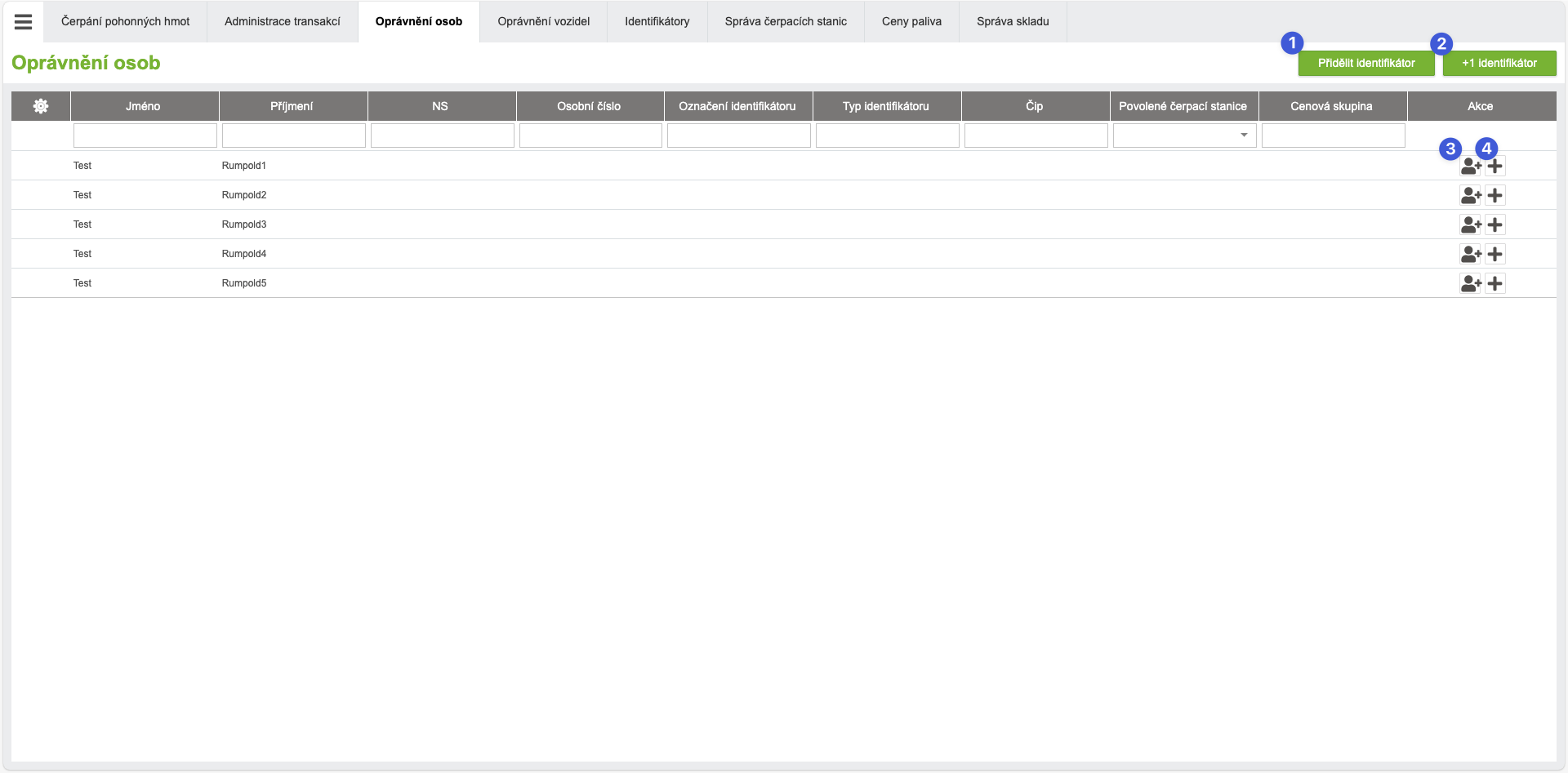Viewport: 1568px width, 773px height.
Task: Click the +1 identifikátor button
Action: click(x=1499, y=63)
